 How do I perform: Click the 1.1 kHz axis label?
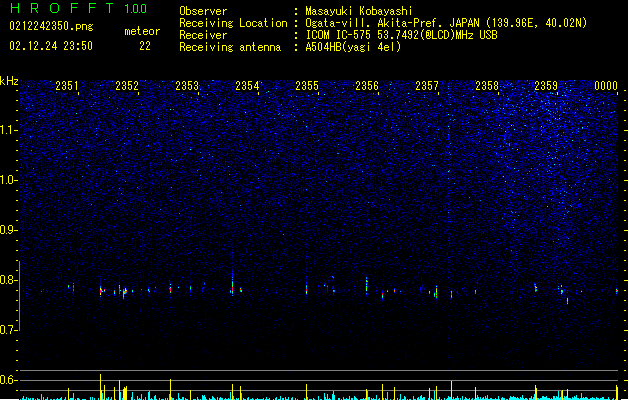click(9, 130)
